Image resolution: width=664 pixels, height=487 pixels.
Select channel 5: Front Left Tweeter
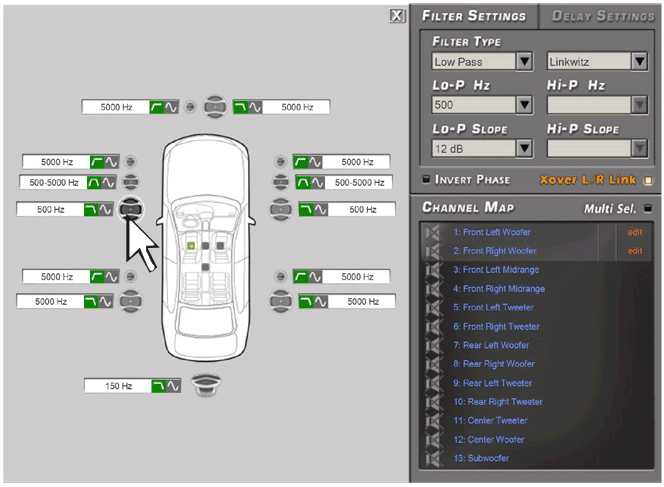click(x=493, y=307)
